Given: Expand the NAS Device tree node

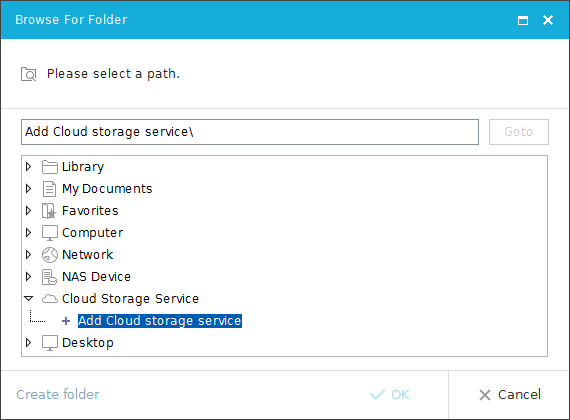Looking at the screenshot, I should pos(28,277).
